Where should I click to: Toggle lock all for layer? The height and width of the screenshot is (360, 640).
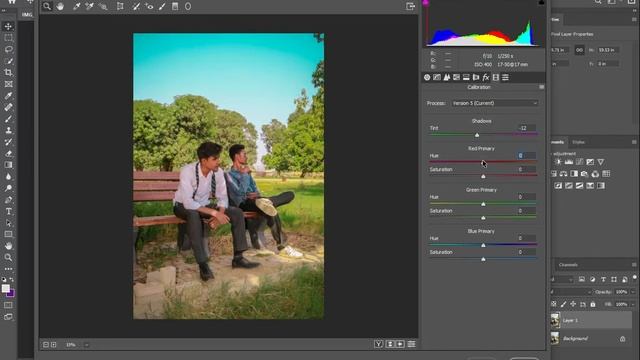click(x=593, y=304)
